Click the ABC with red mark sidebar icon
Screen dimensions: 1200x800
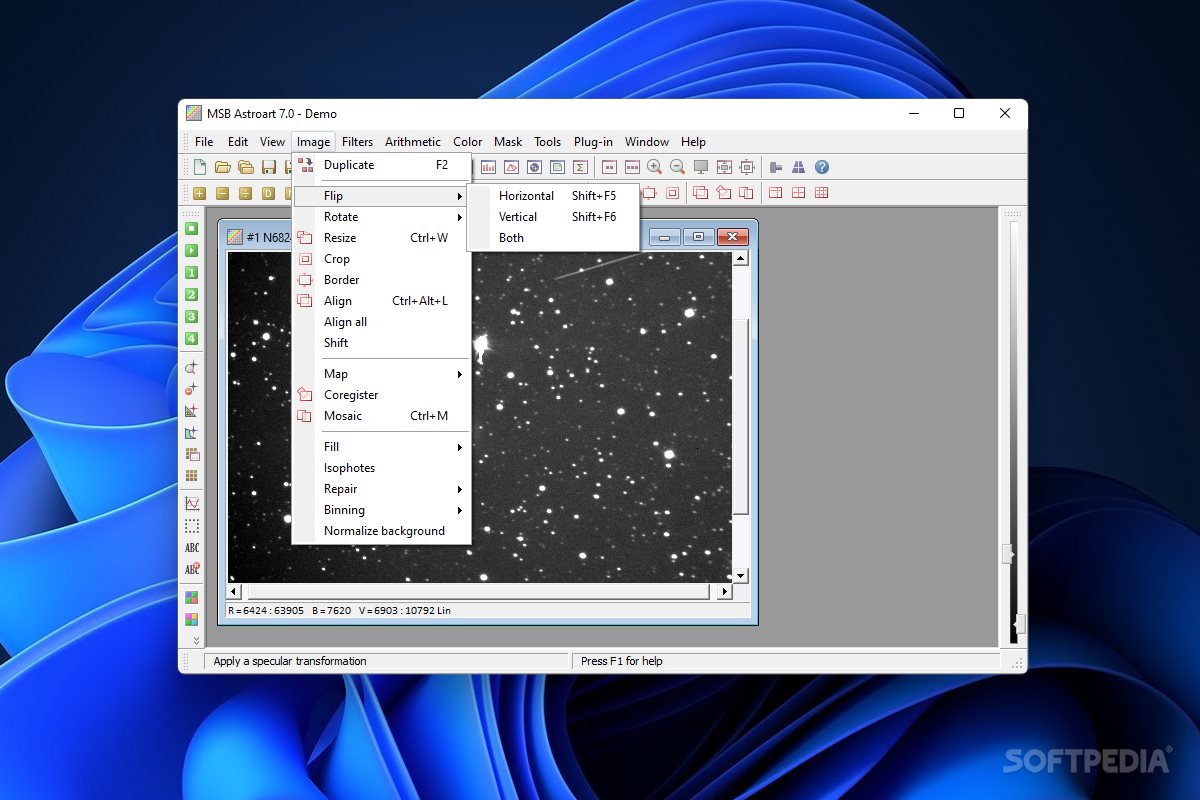pyautogui.click(x=191, y=569)
